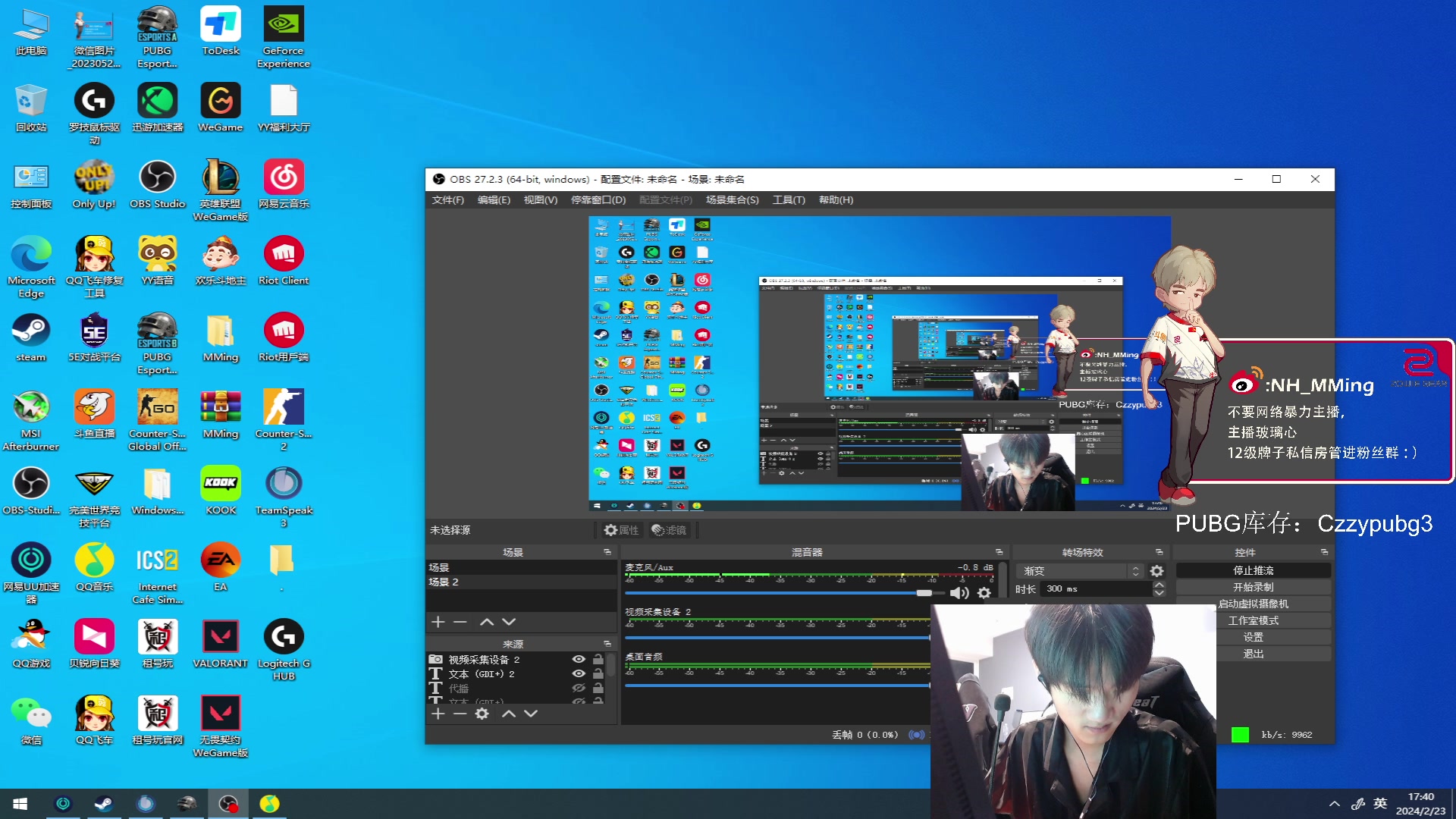Screen dimensions: 1456x819
Task: Move scene up with arrow icon
Action: pos(487,622)
